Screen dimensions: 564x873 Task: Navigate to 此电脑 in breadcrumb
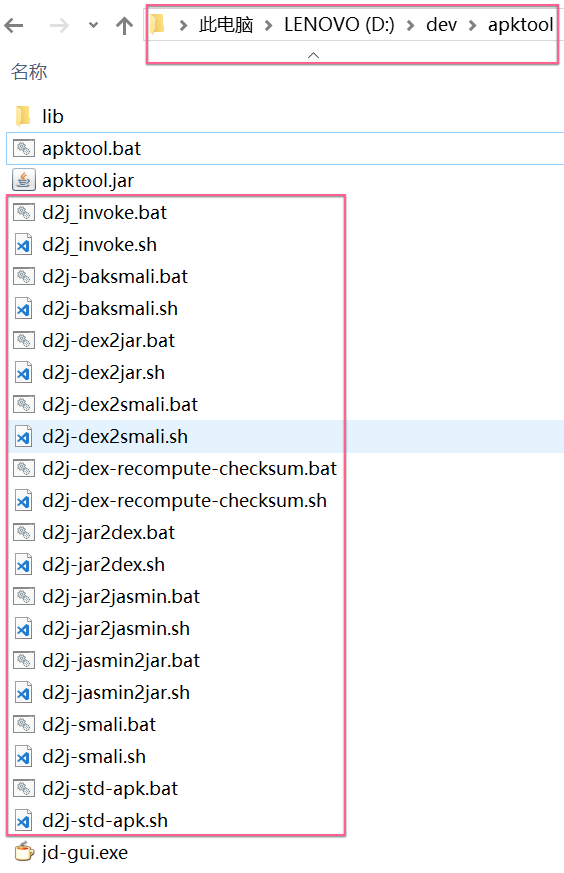[226, 24]
